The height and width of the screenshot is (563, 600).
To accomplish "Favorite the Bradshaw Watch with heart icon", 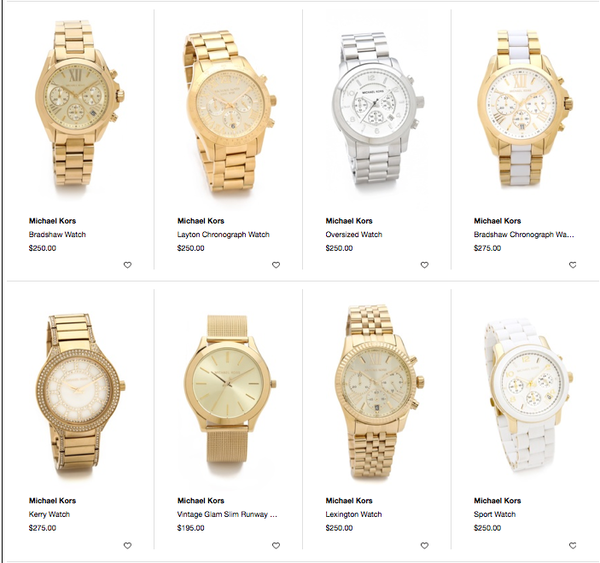I will (x=127, y=265).
